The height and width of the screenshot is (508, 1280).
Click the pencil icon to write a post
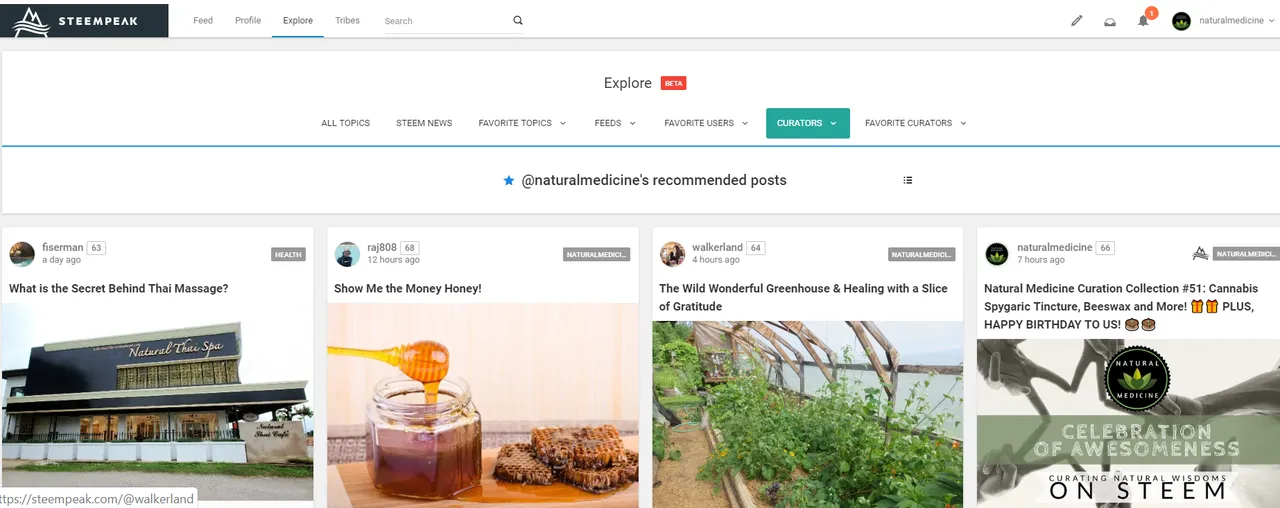tap(1077, 21)
